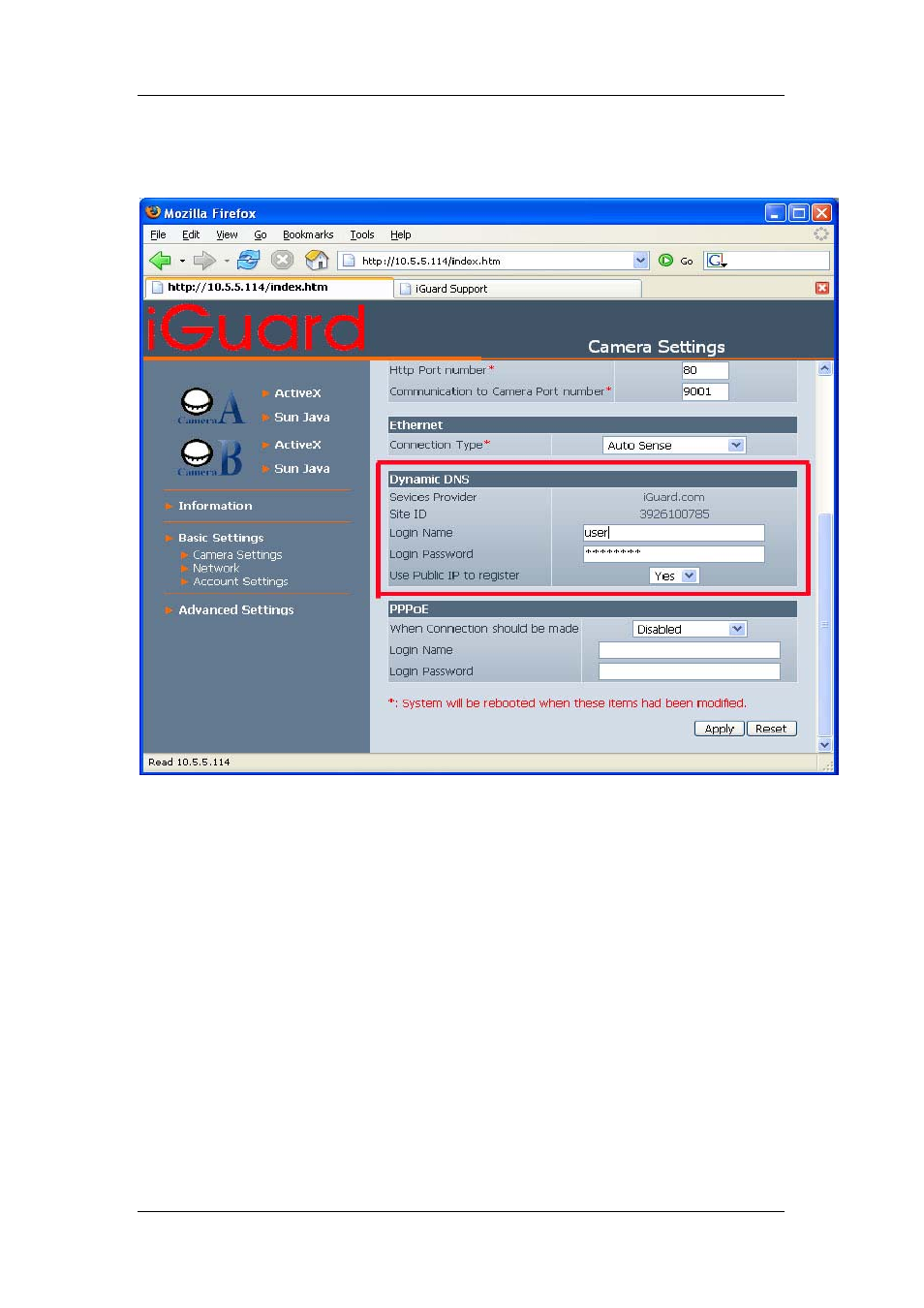Open the Back history dropdown arrow
Screen dimensions: 924x1308
182,261
